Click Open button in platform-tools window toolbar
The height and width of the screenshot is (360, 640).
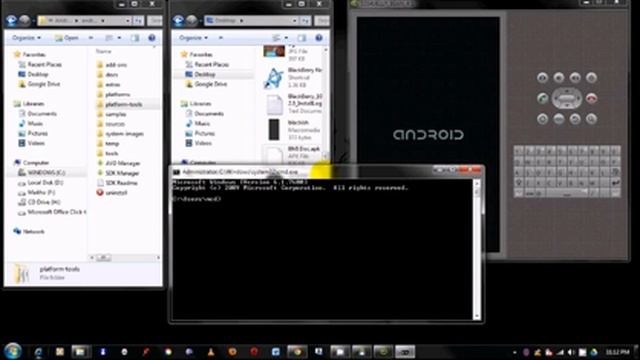(67, 38)
